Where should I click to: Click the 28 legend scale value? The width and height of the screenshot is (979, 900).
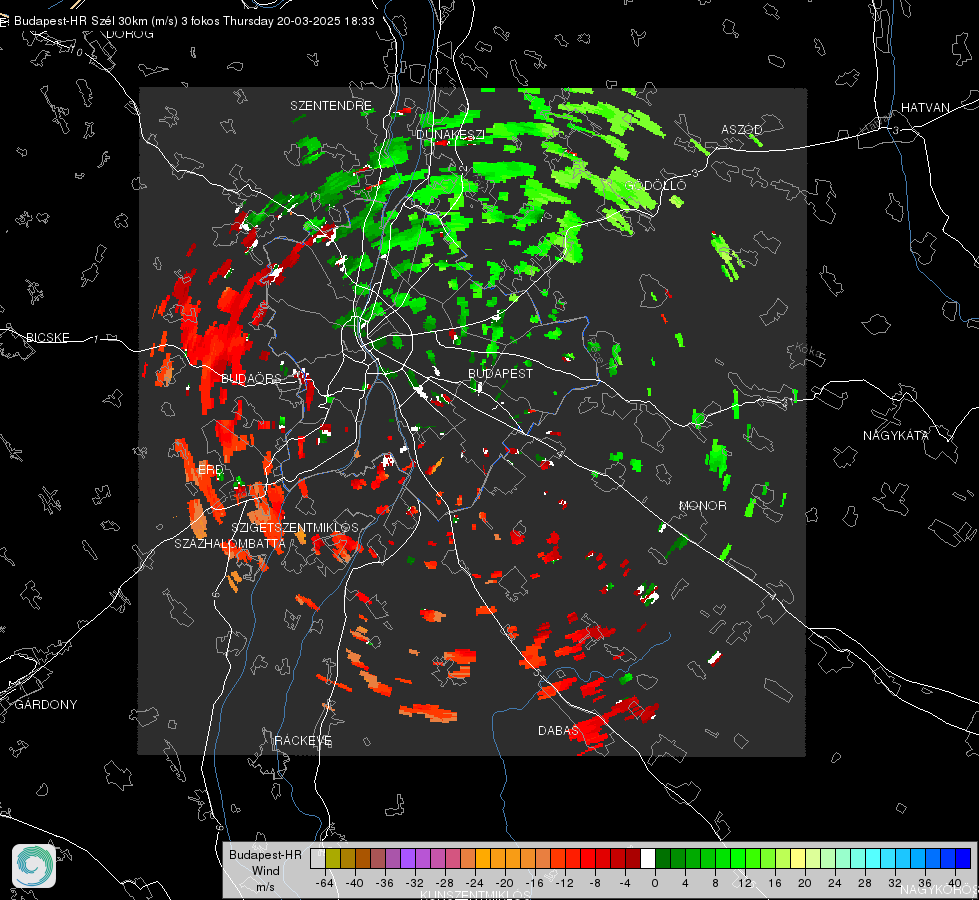[x=865, y=883]
